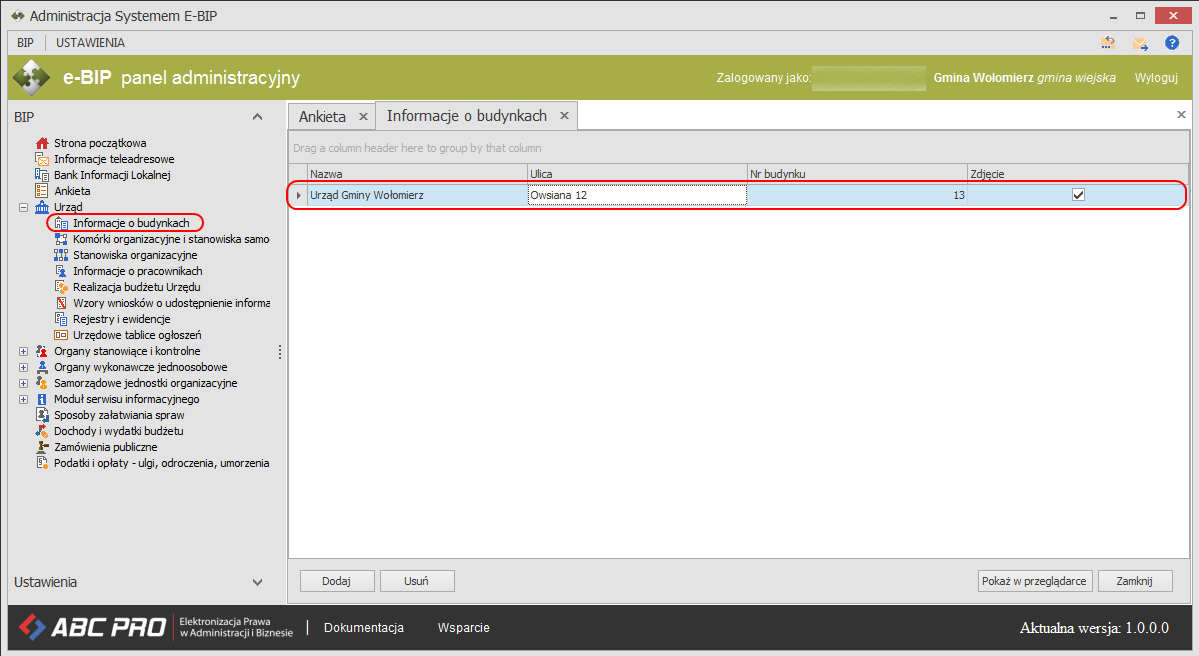Image resolution: width=1199 pixels, height=656 pixels.
Task: Collapse the Urząd tree node
Action: 23,207
